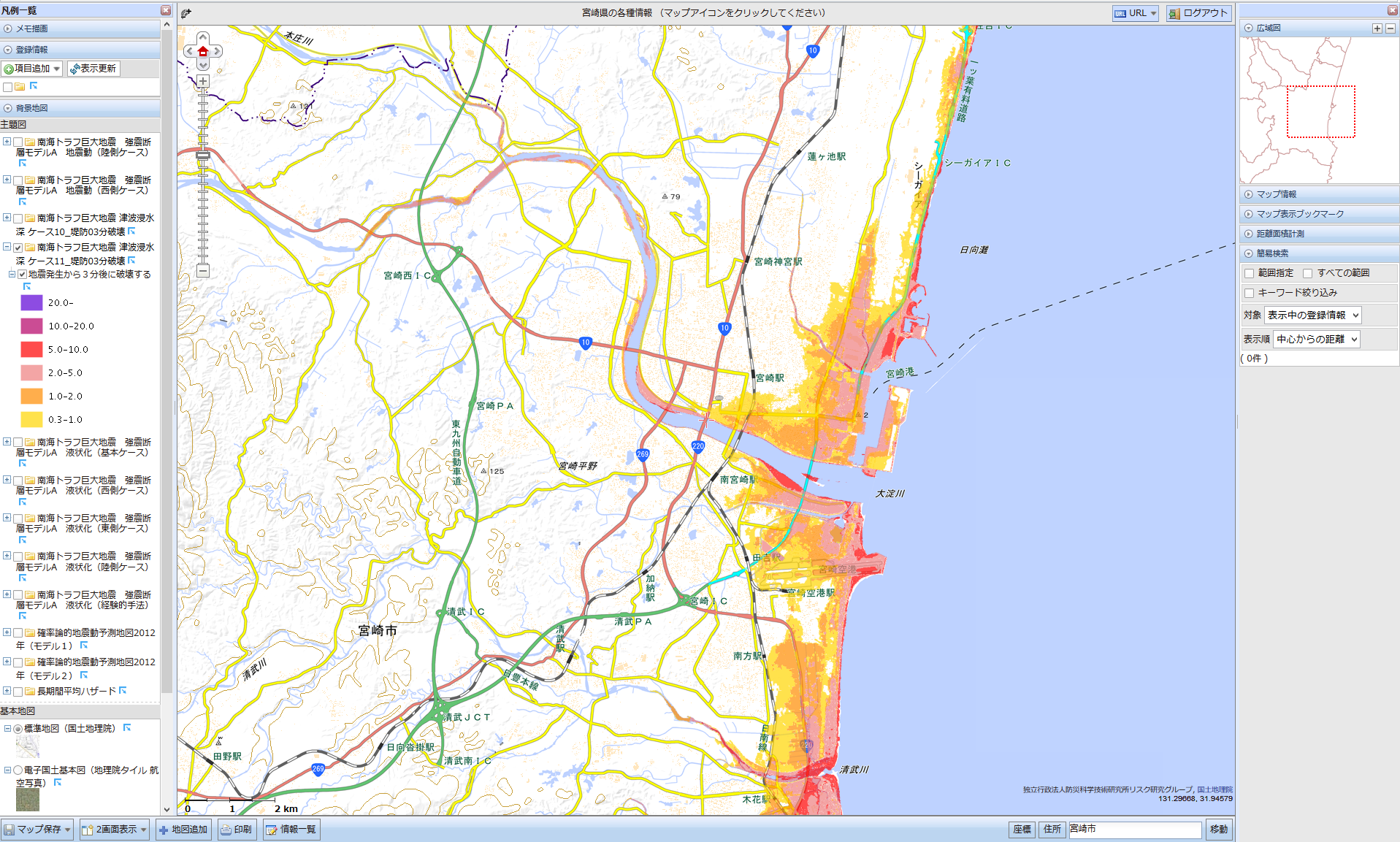Image resolution: width=1400 pixels, height=842 pixels.
Task: Click the refresh display (表示更新) button
Action: click(93, 69)
